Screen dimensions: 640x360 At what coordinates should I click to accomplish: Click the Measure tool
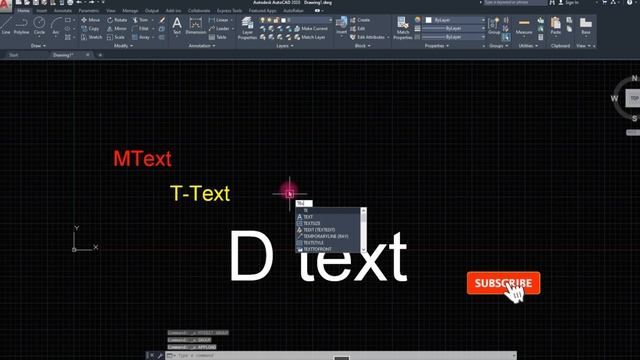pyautogui.click(x=524, y=26)
